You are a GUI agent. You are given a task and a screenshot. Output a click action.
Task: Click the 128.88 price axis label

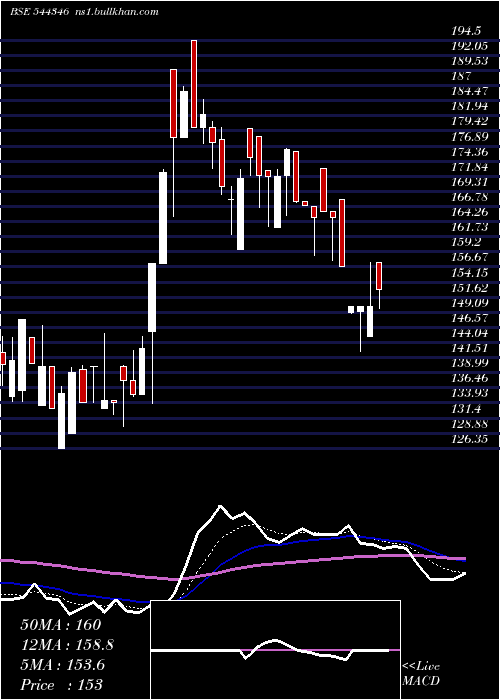(469, 423)
